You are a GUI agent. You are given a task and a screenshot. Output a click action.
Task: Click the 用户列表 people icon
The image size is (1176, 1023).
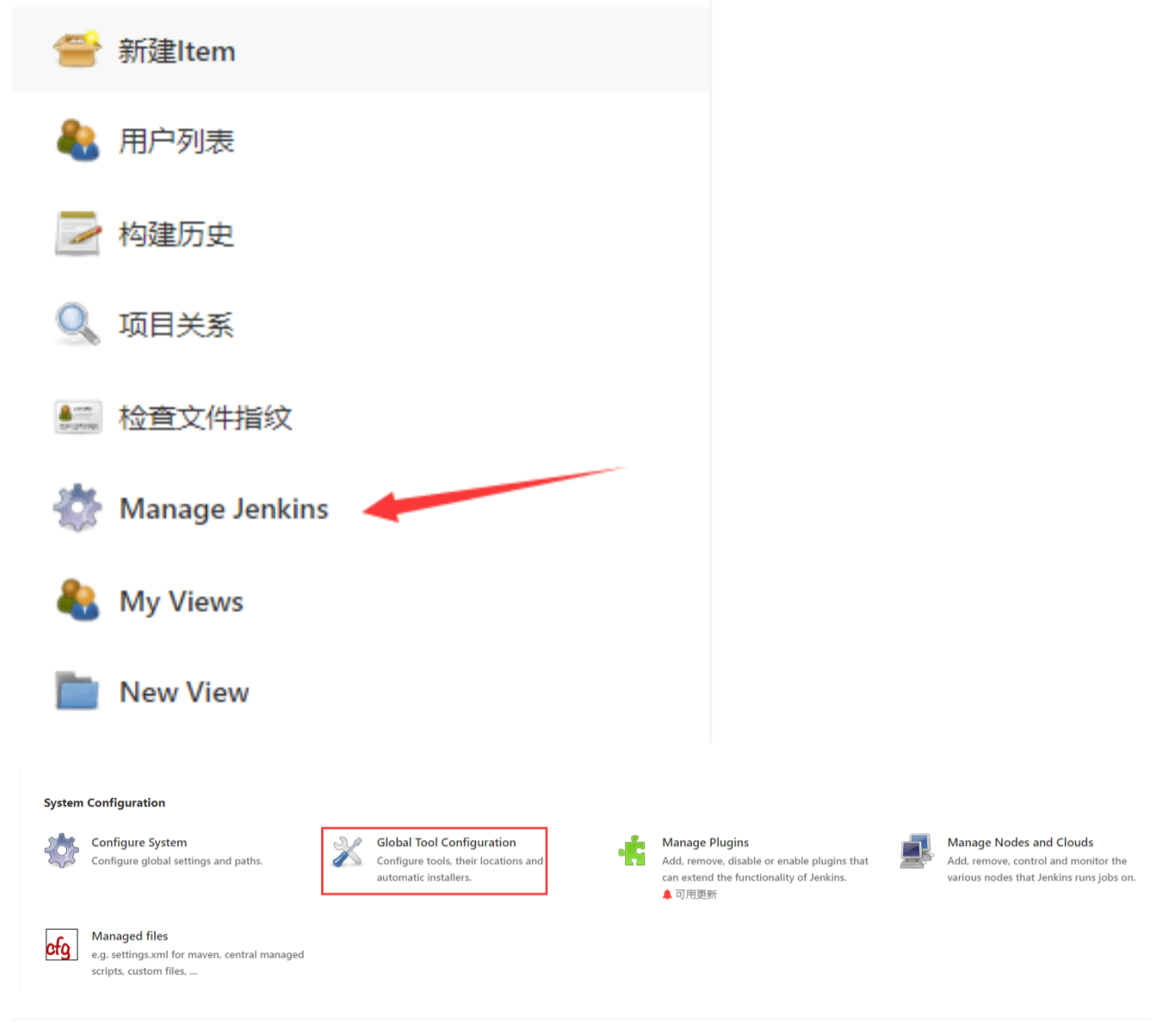pos(77,140)
